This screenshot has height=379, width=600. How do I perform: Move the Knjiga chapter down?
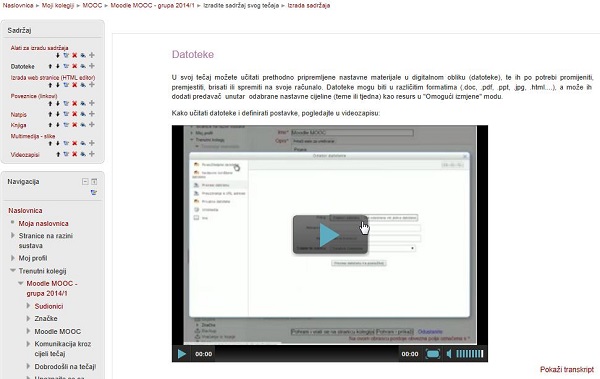point(58,125)
